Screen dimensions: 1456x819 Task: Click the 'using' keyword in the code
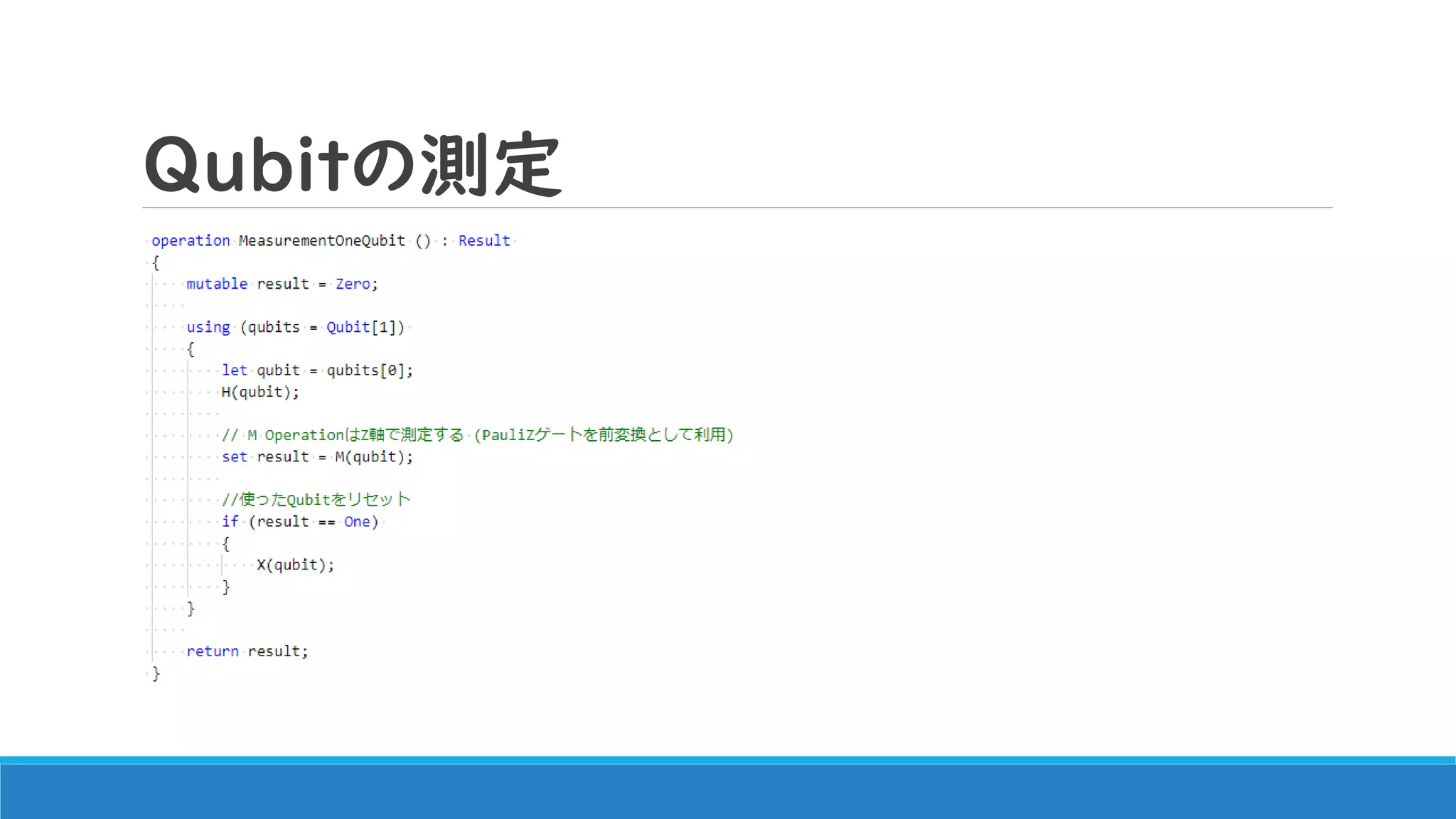[208, 328]
